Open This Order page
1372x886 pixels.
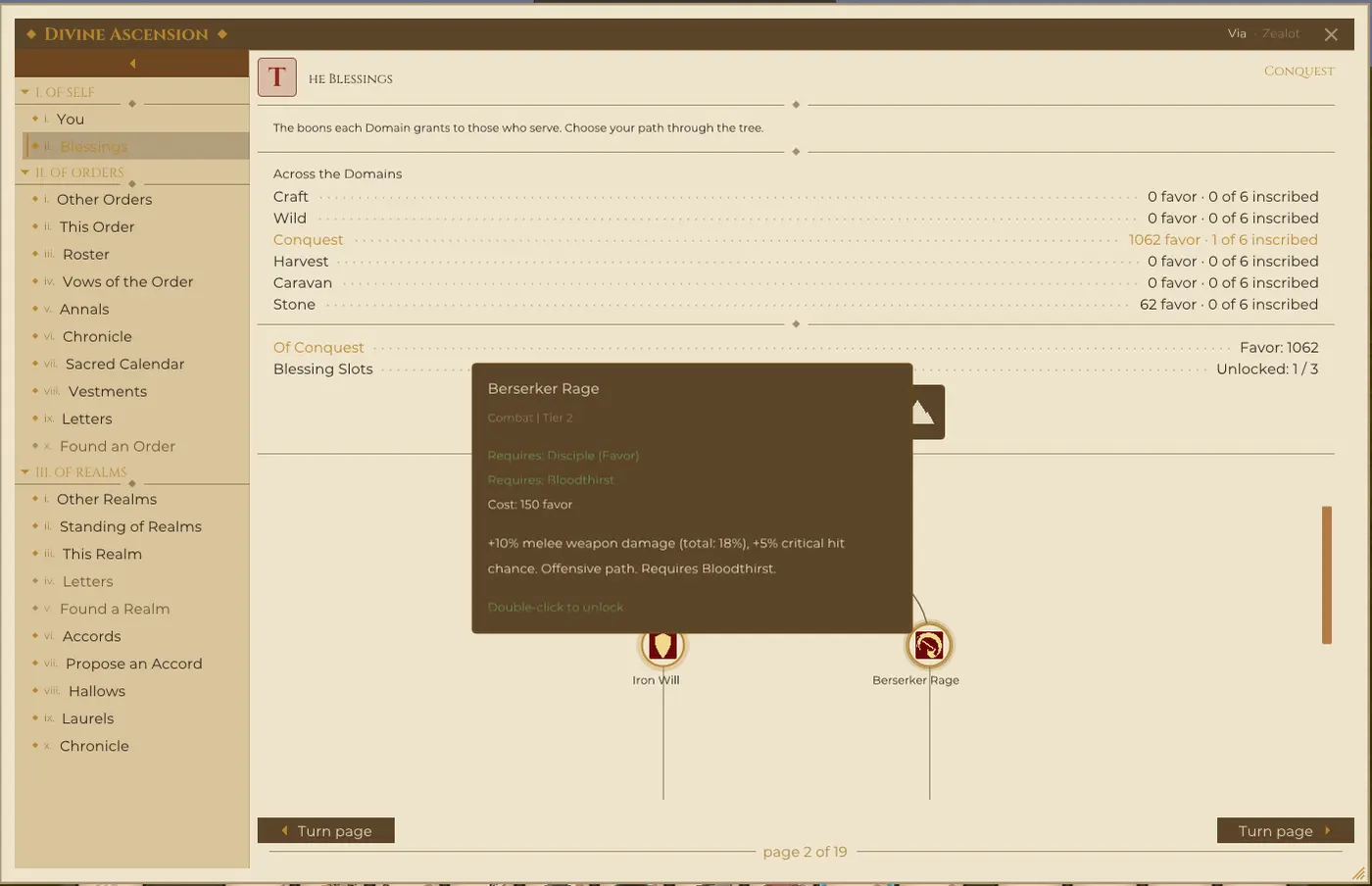tap(135, 226)
